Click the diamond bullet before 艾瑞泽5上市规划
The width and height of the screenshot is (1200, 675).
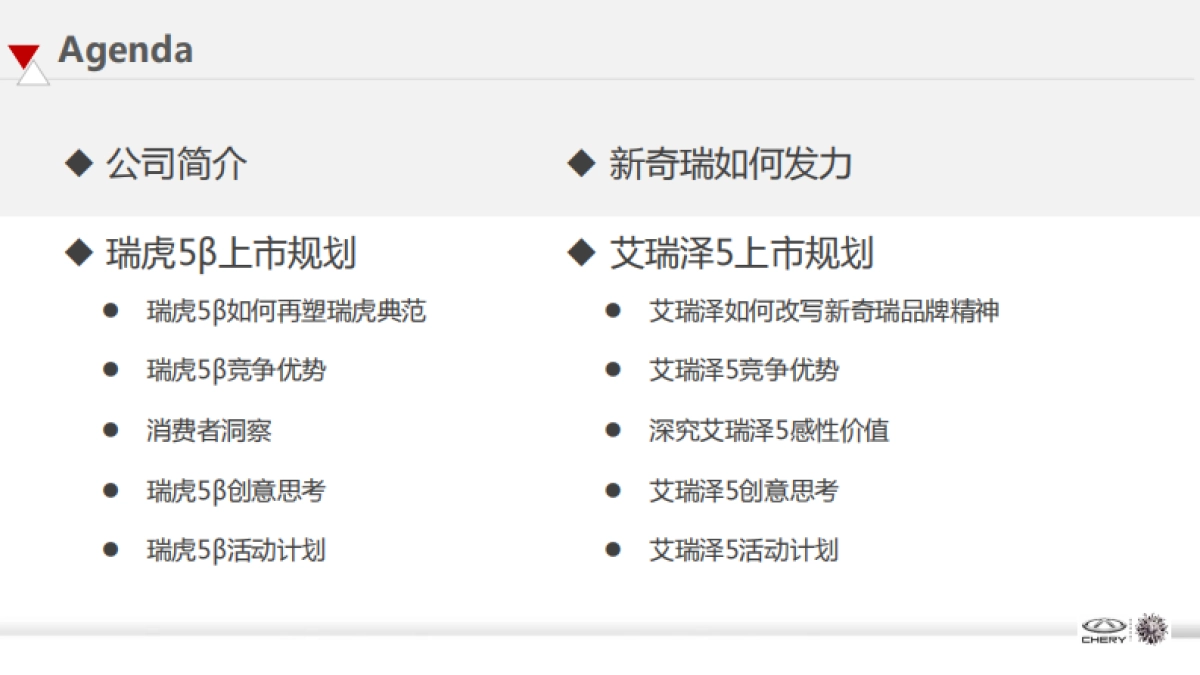coord(581,254)
